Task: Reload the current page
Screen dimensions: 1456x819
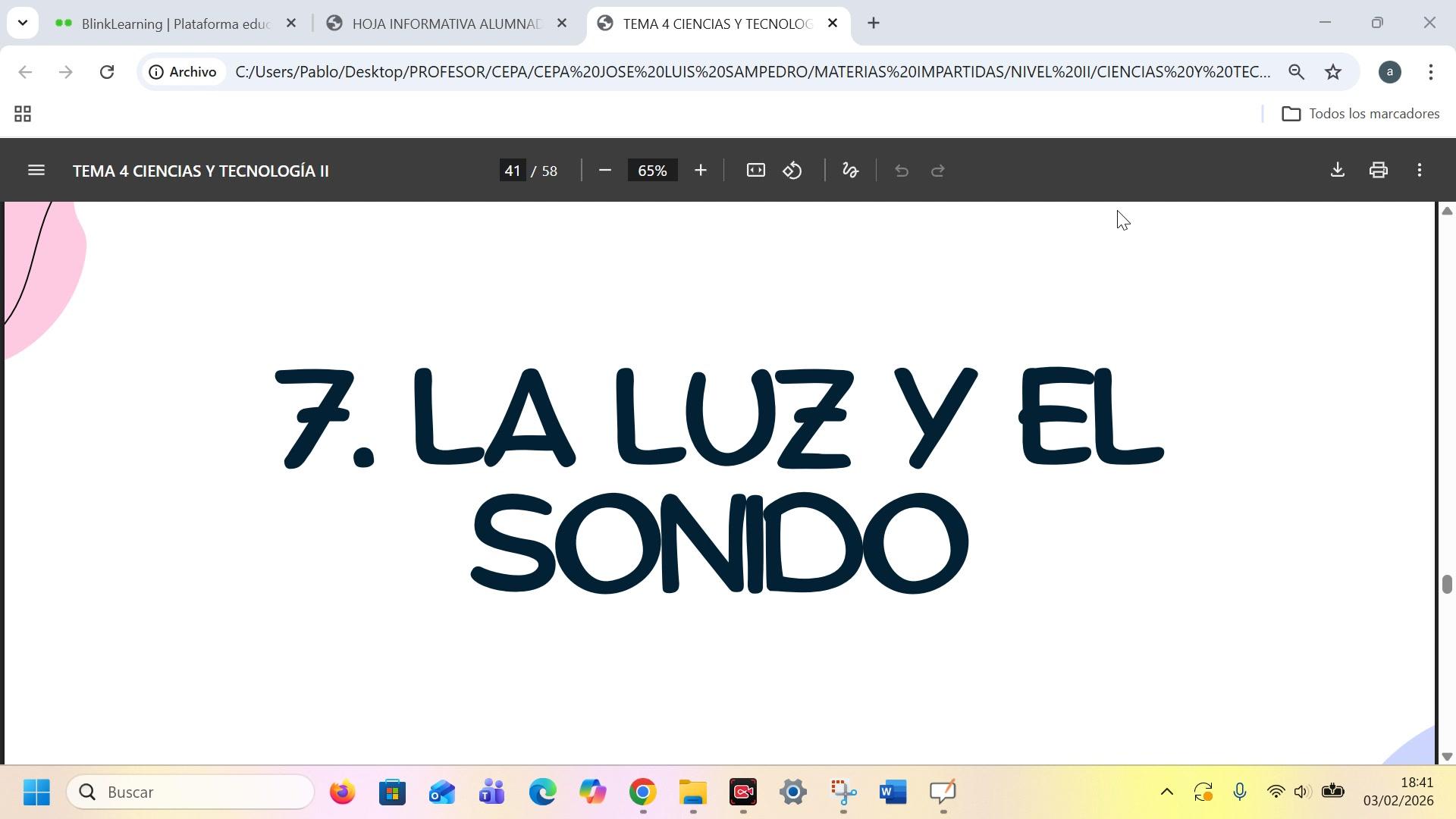Action: point(107,72)
